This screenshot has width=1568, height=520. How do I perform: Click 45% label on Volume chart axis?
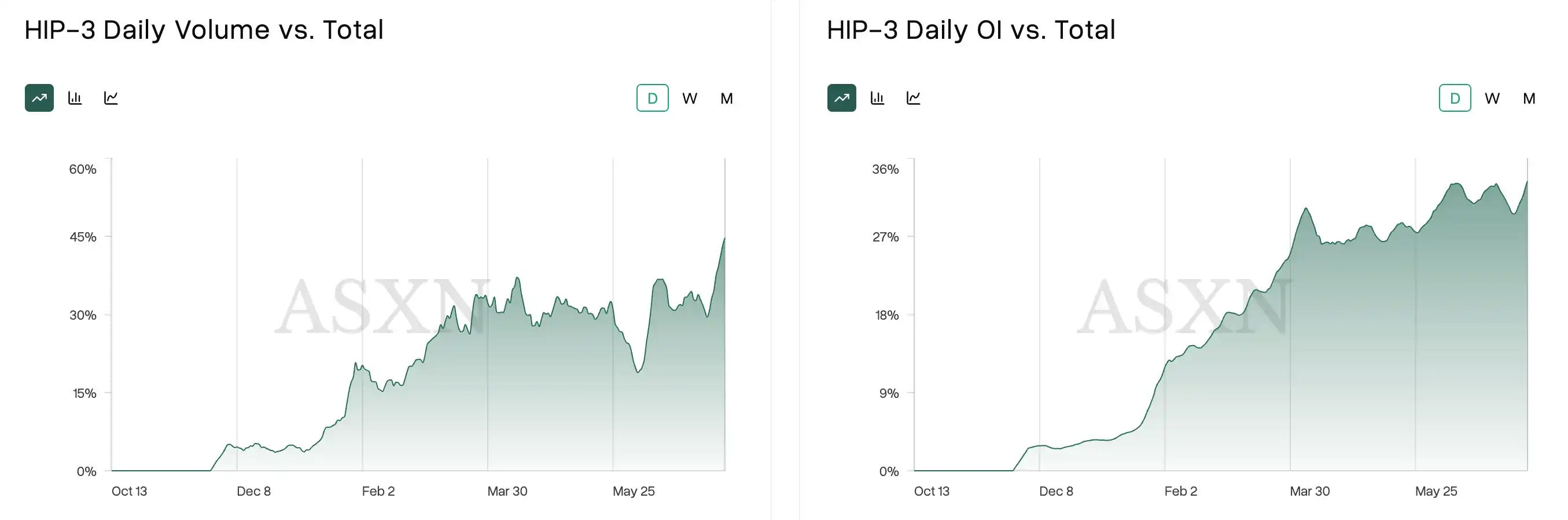83,237
